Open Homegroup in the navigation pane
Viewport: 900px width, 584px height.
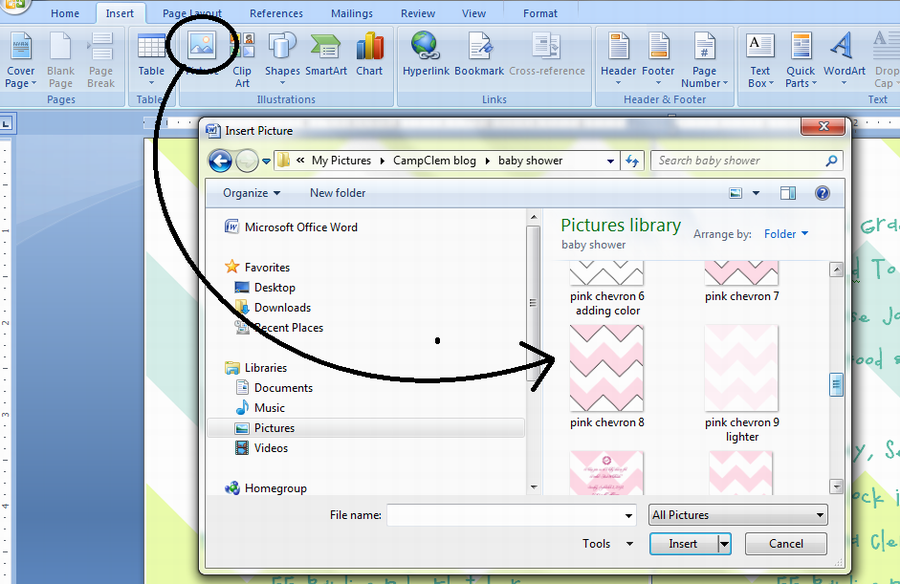click(266, 488)
